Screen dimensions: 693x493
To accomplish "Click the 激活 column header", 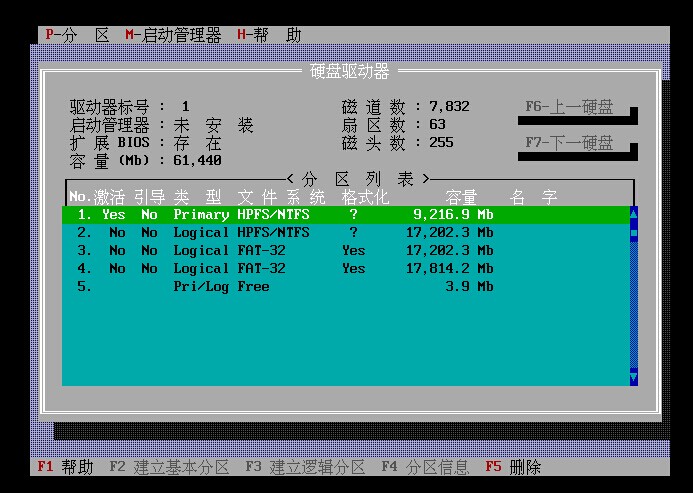I will pos(109,197).
